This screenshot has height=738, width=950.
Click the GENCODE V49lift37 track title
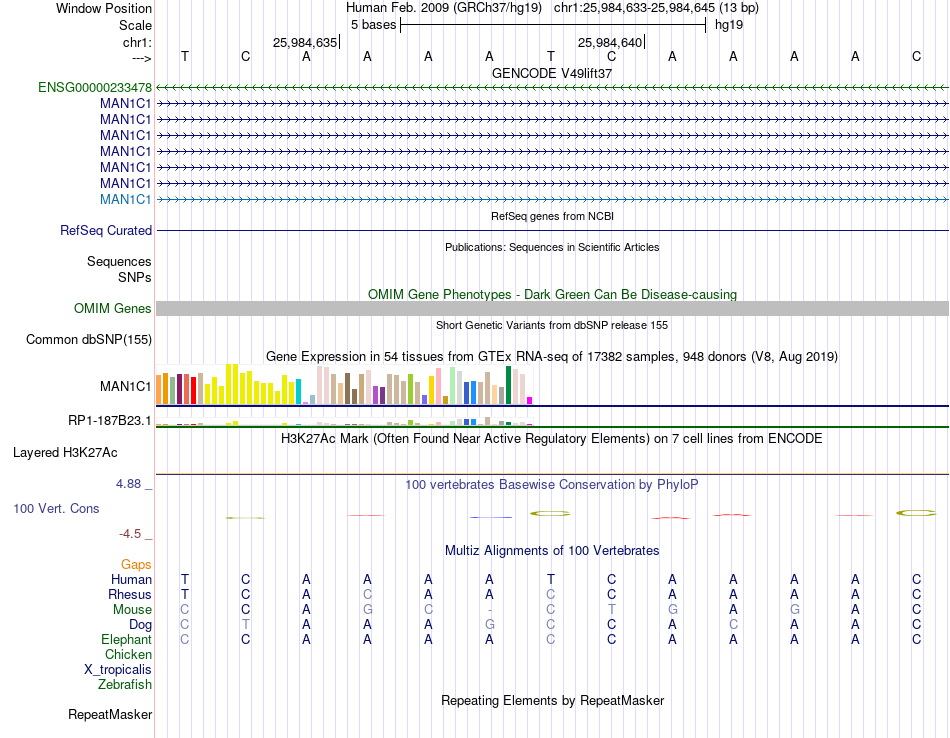(x=552, y=73)
